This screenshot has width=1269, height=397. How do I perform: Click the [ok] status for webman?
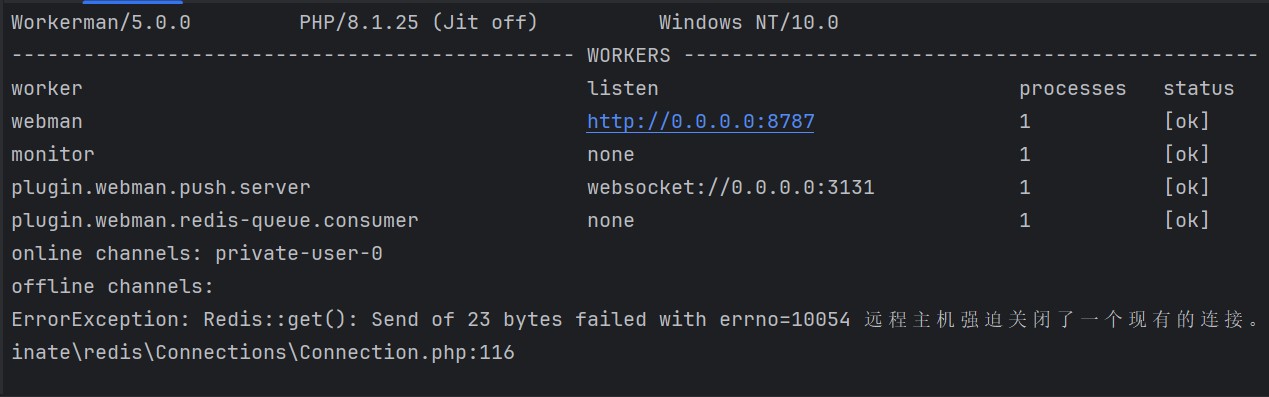(1187, 122)
